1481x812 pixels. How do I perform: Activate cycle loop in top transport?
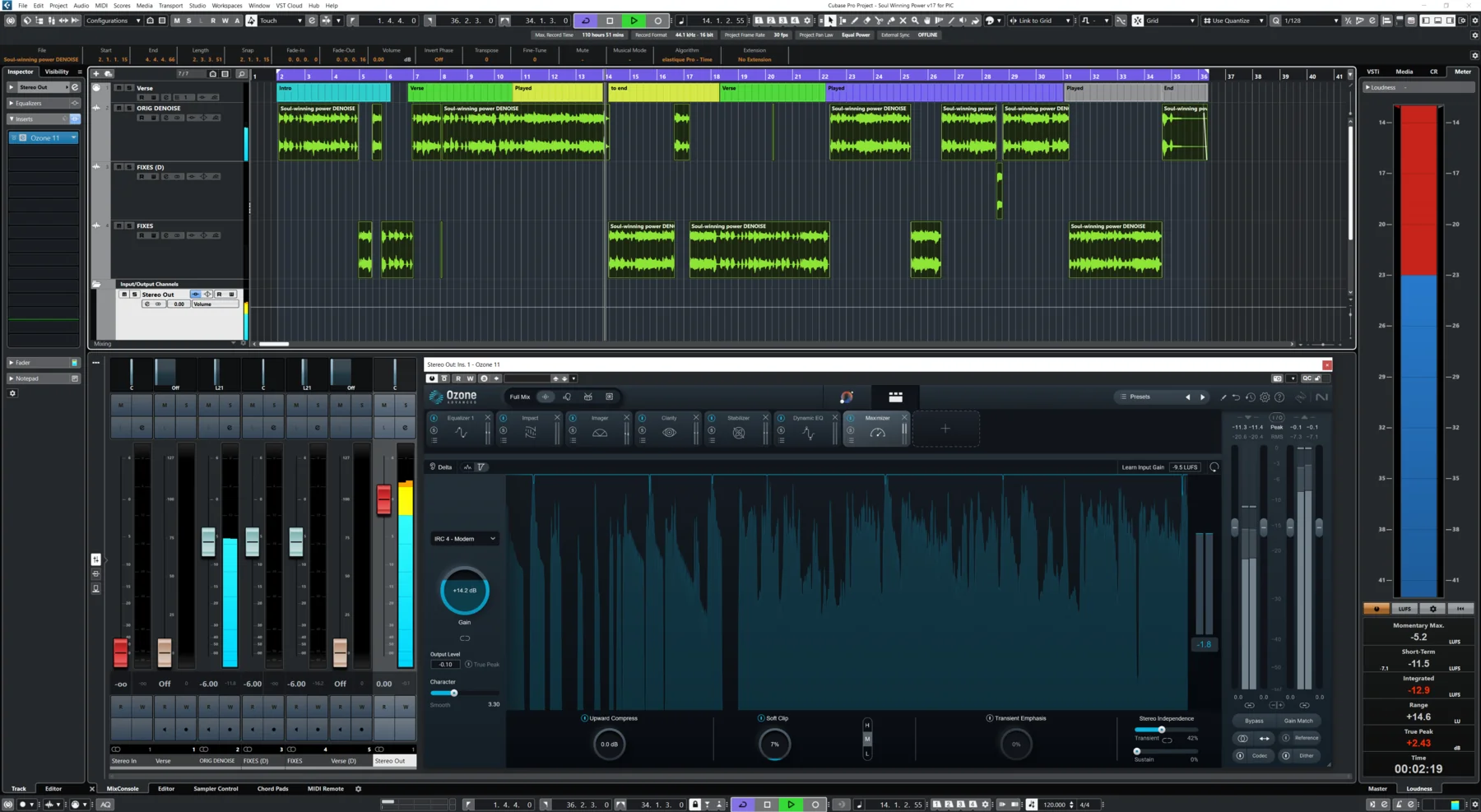pos(586,21)
